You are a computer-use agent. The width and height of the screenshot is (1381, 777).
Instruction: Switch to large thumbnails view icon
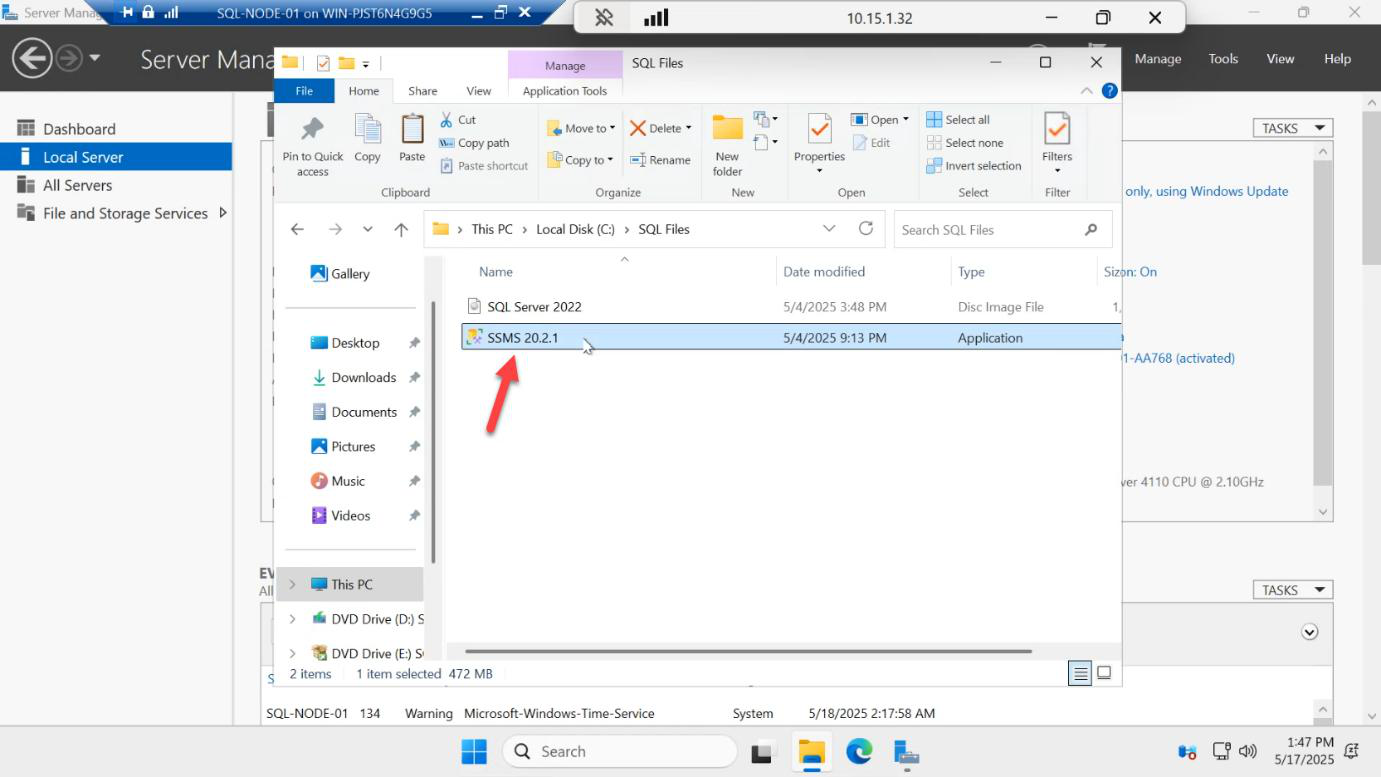click(1104, 673)
